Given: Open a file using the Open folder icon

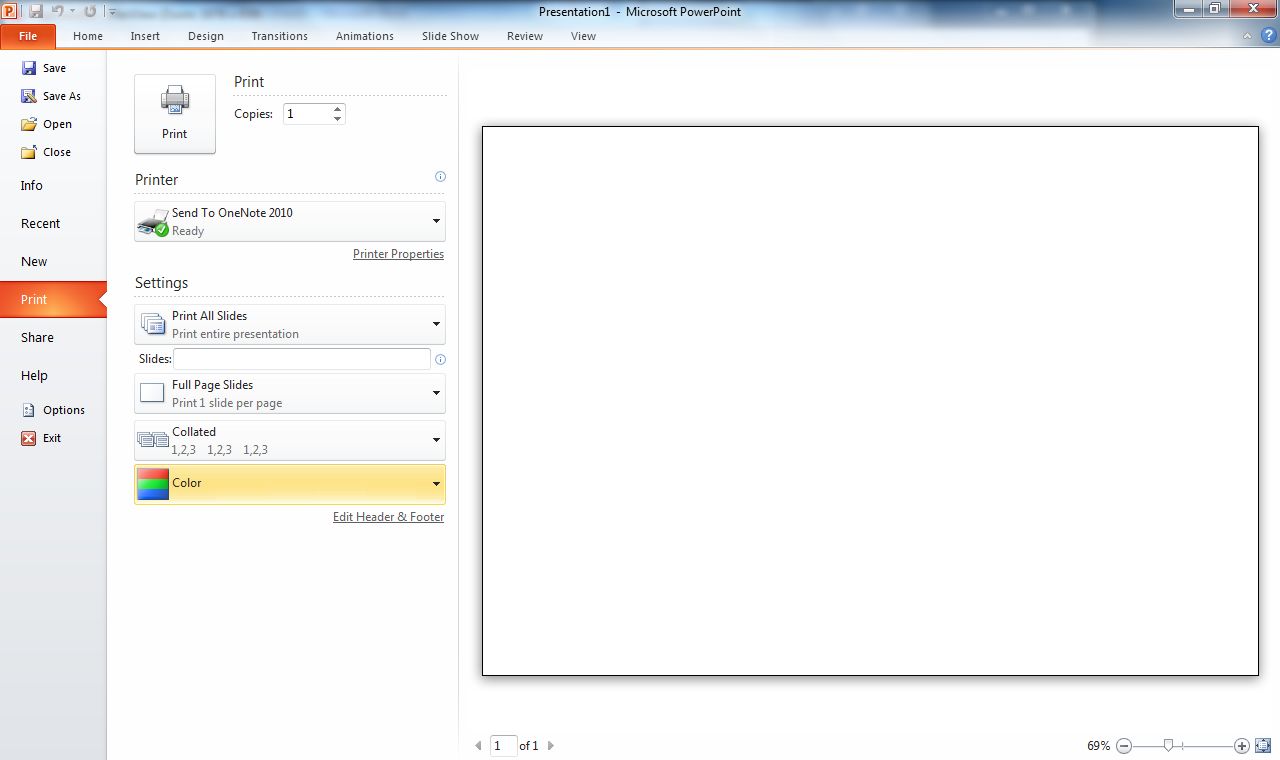Looking at the screenshot, I should pyautogui.click(x=30, y=124).
